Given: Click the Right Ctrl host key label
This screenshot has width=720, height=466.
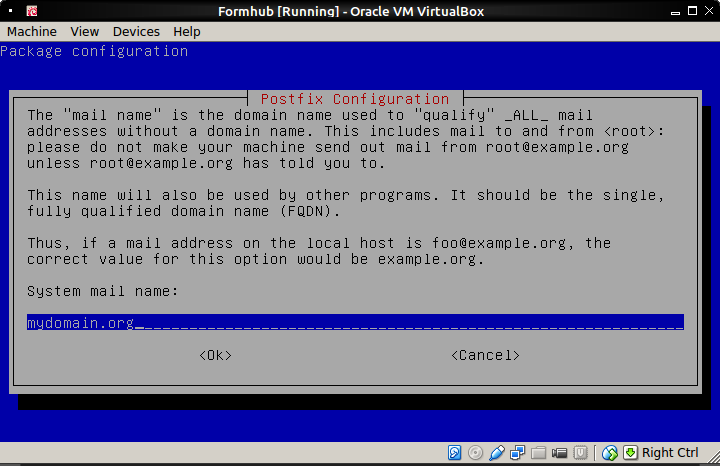Looking at the screenshot, I should (x=670, y=453).
